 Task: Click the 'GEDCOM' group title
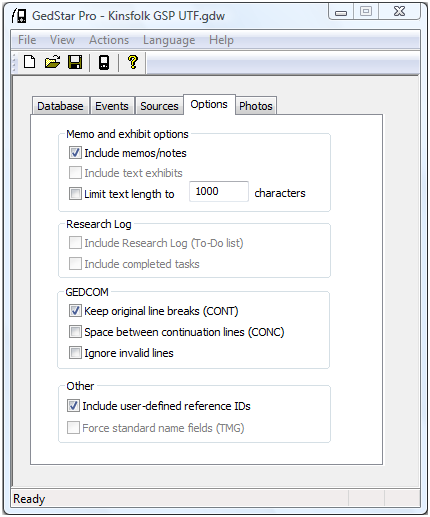tap(87, 292)
